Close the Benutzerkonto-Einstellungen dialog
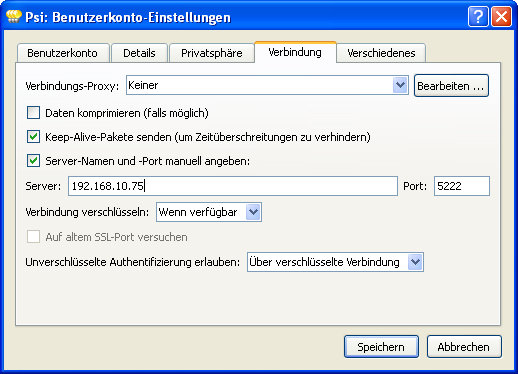 [501, 16]
